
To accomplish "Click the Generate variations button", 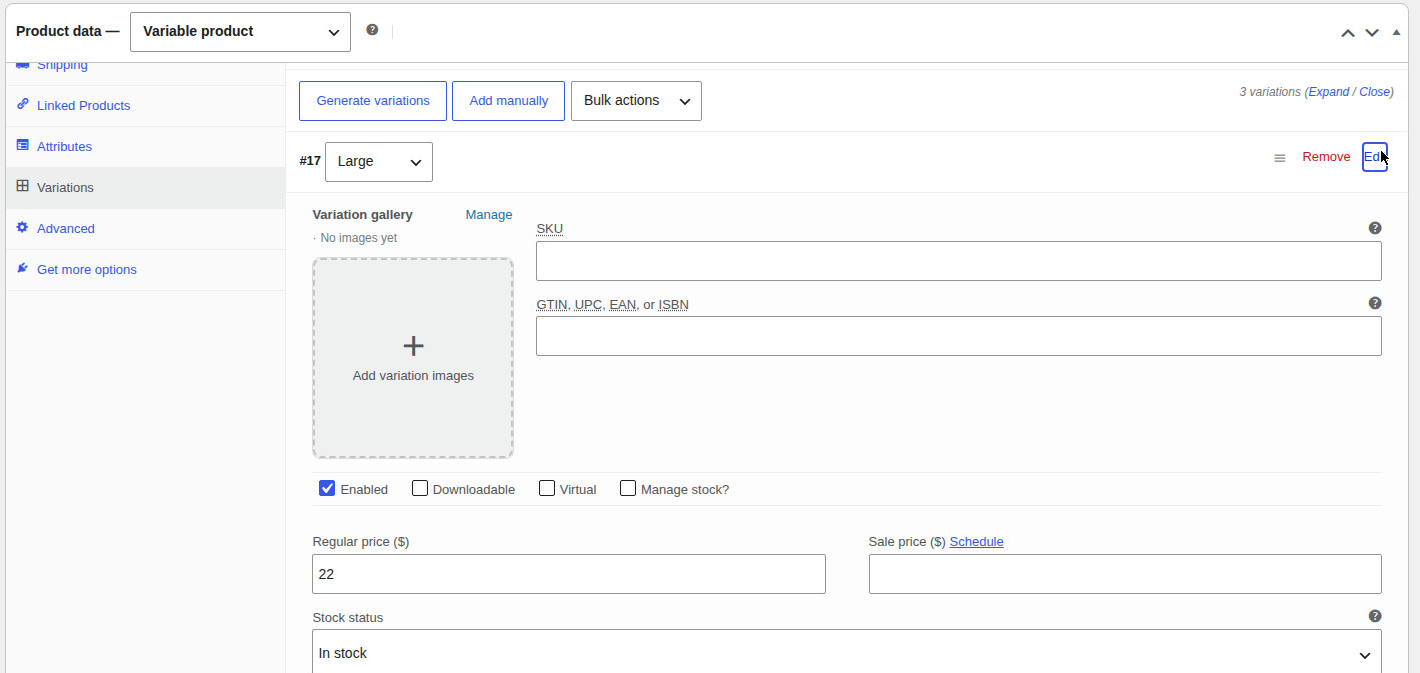I will click(373, 101).
